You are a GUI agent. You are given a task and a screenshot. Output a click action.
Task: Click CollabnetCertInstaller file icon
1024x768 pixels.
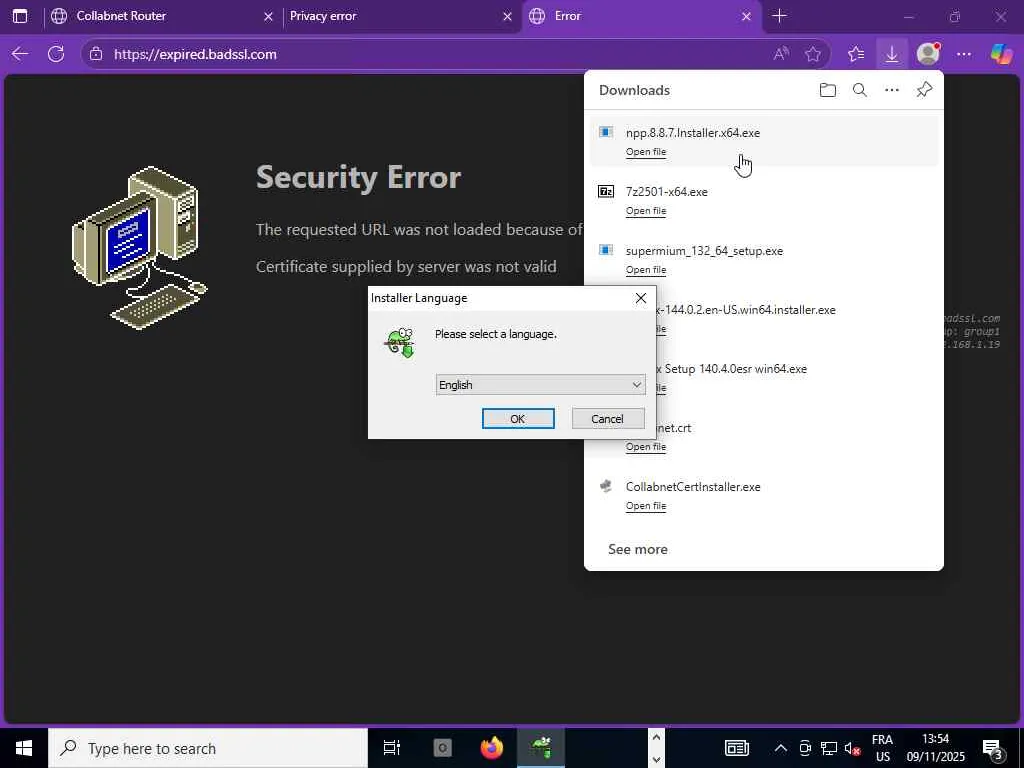(x=606, y=487)
